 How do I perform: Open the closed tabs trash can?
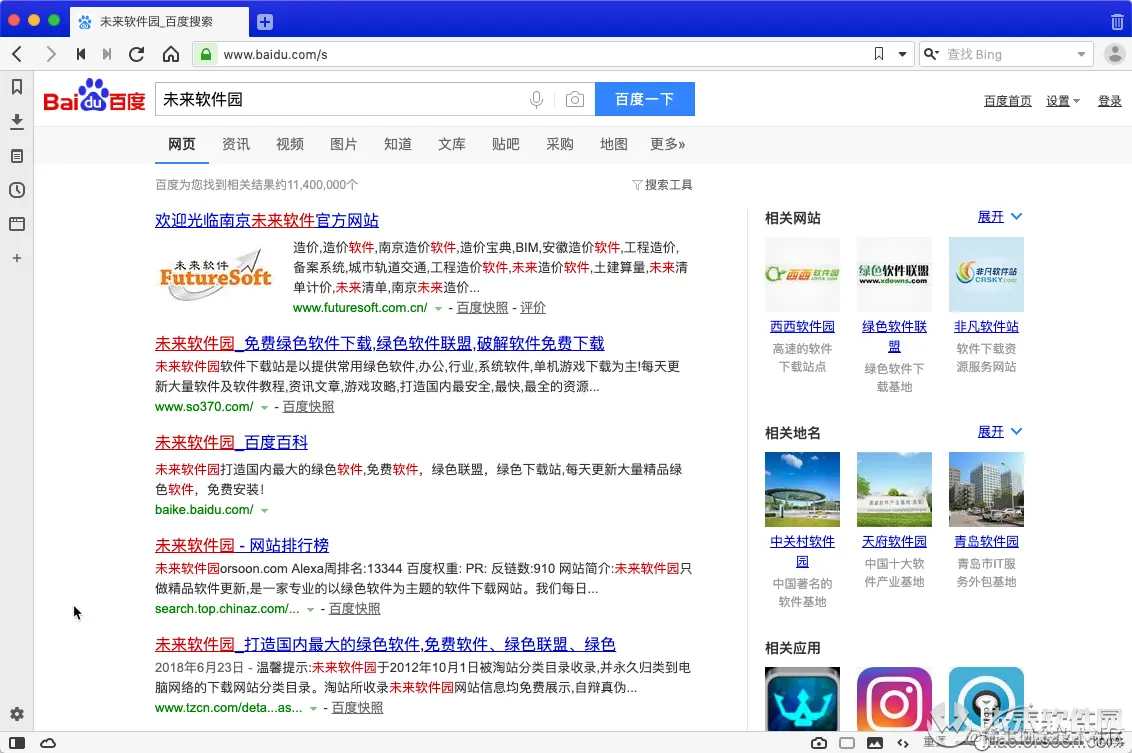(x=1117, y=22)
